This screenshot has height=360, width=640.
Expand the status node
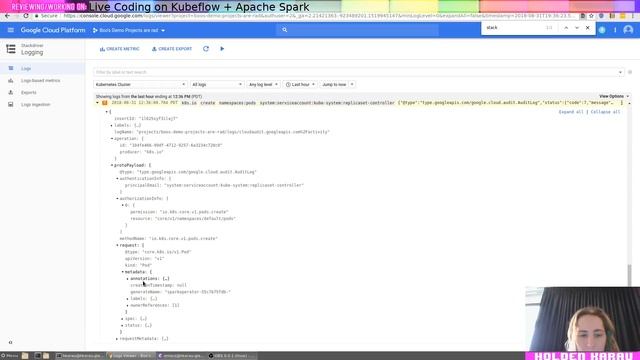pos(122,325)
